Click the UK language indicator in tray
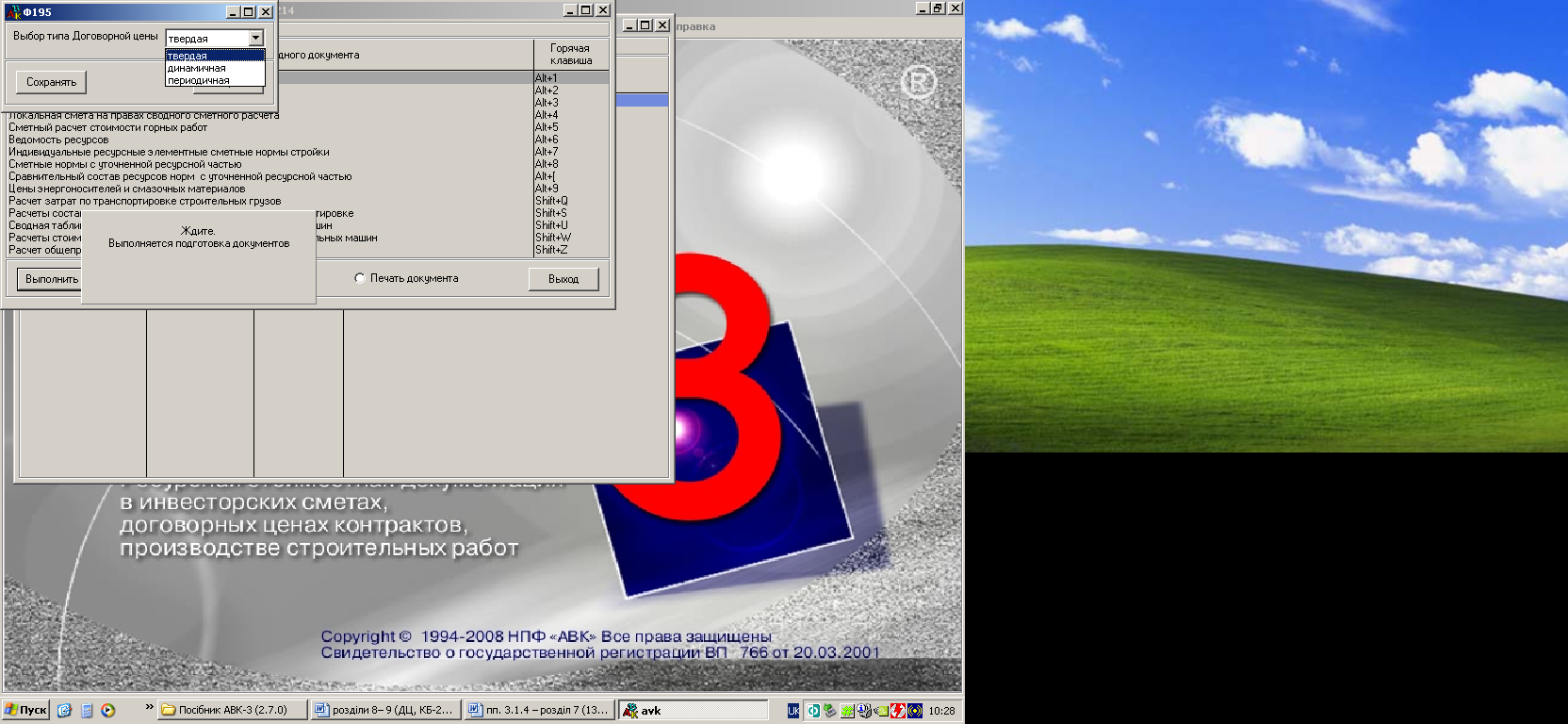1568x724 pixels. coord(793,711)
